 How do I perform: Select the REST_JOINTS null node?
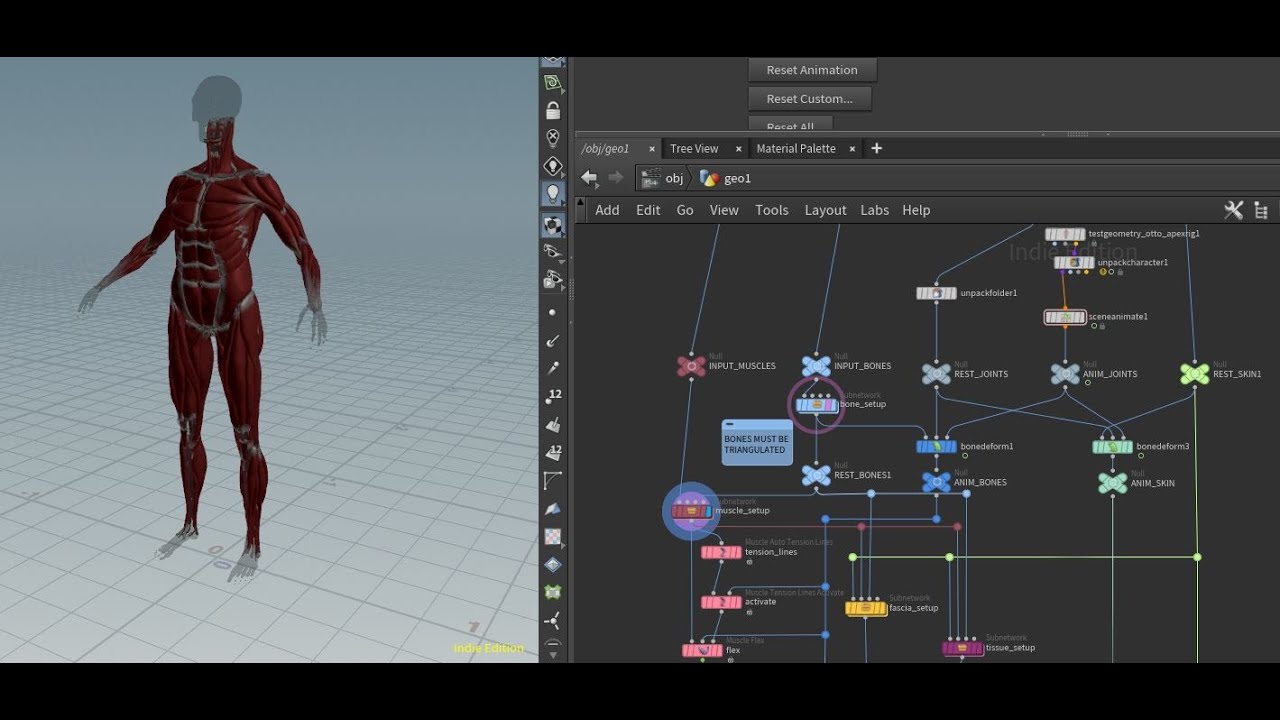936,374
